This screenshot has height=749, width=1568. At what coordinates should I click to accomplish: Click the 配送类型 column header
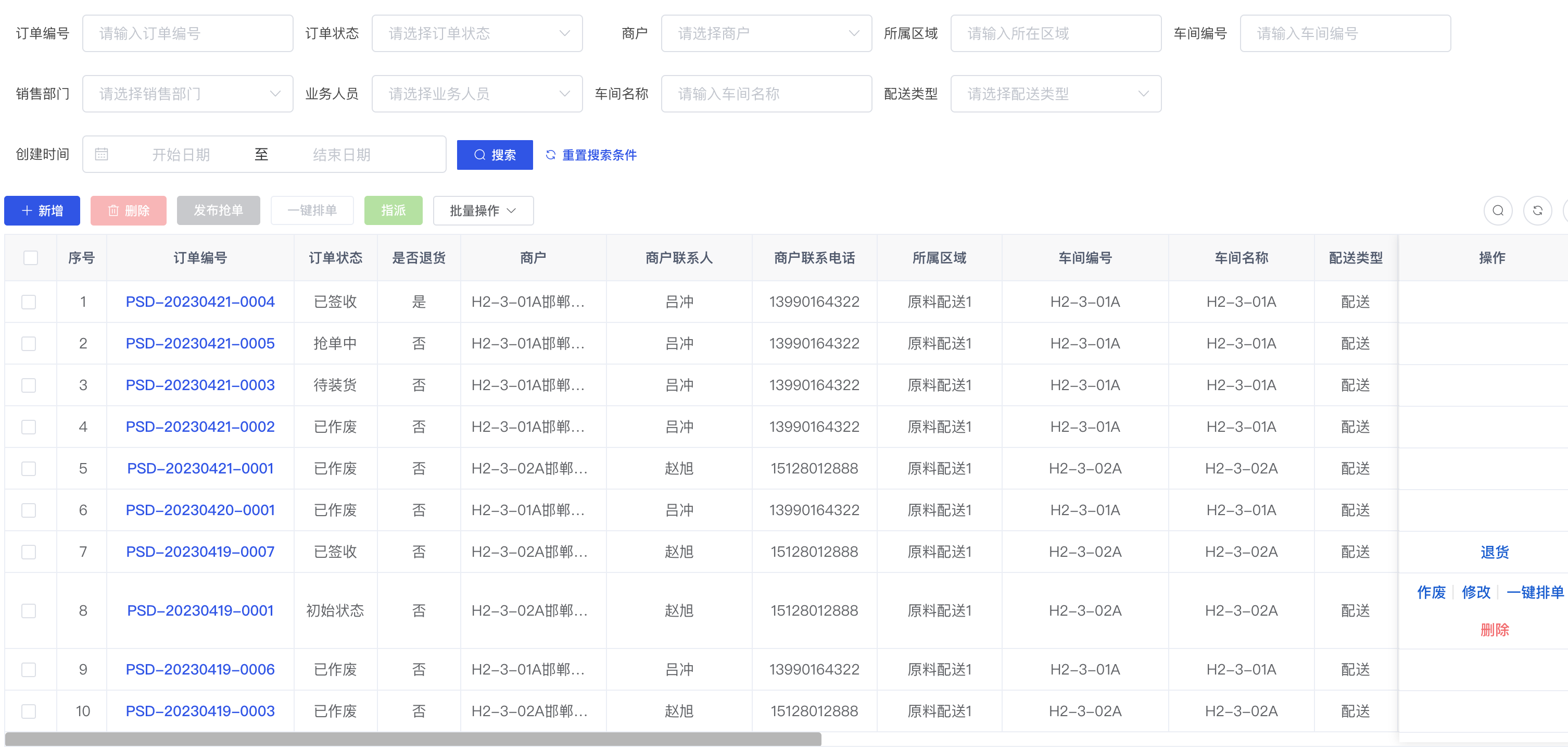1356,258
